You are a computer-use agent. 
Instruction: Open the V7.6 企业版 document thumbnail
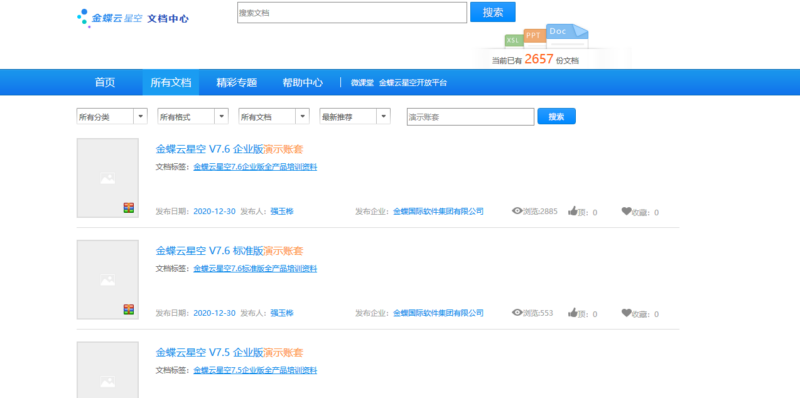pos(108,178)
